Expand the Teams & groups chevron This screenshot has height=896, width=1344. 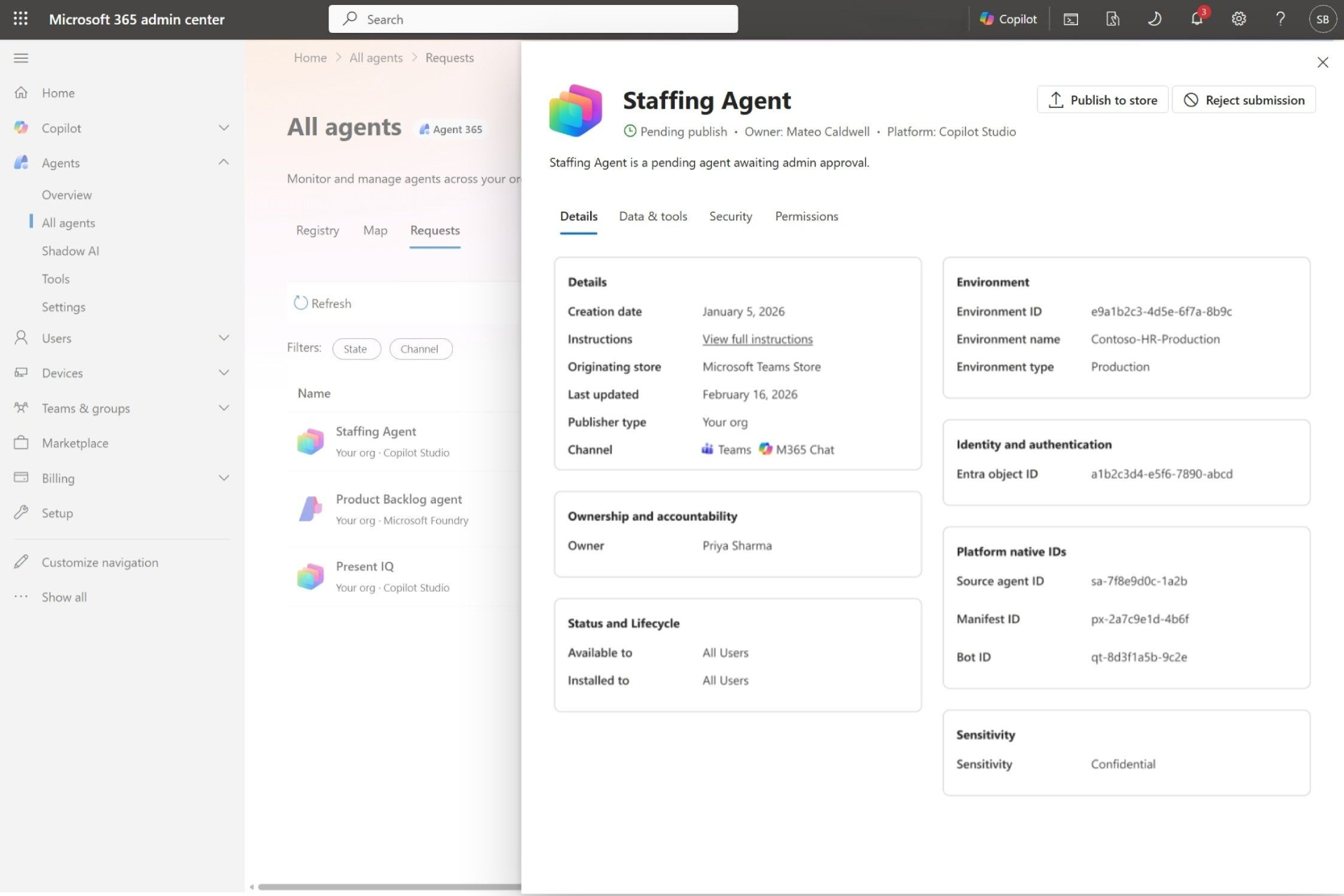[224, 408]
